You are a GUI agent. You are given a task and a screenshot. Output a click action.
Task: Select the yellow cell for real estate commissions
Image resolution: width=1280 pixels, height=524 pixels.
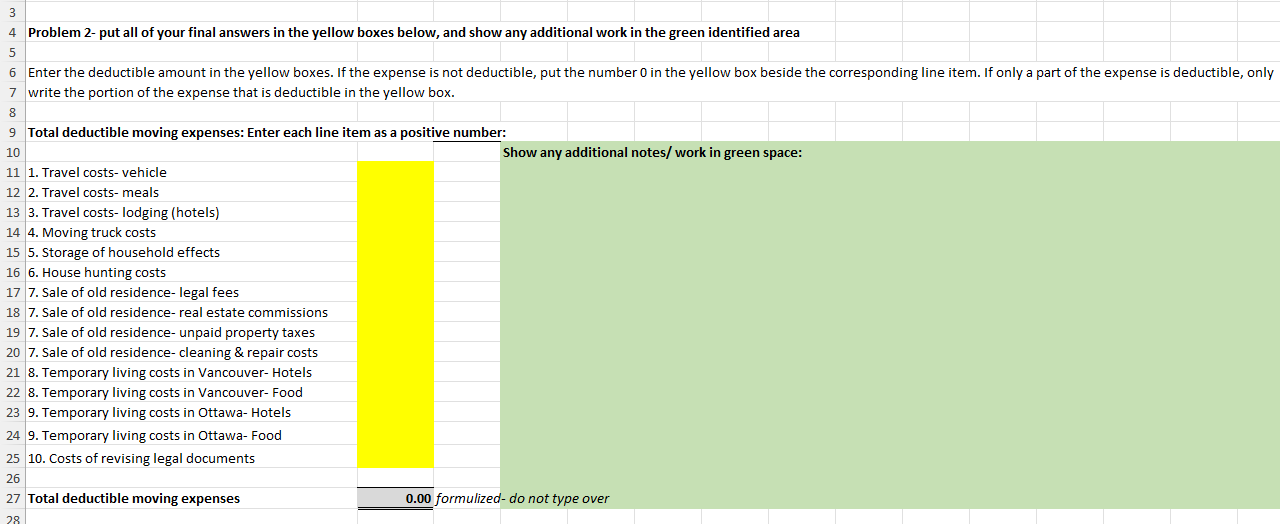pos(395,312)
